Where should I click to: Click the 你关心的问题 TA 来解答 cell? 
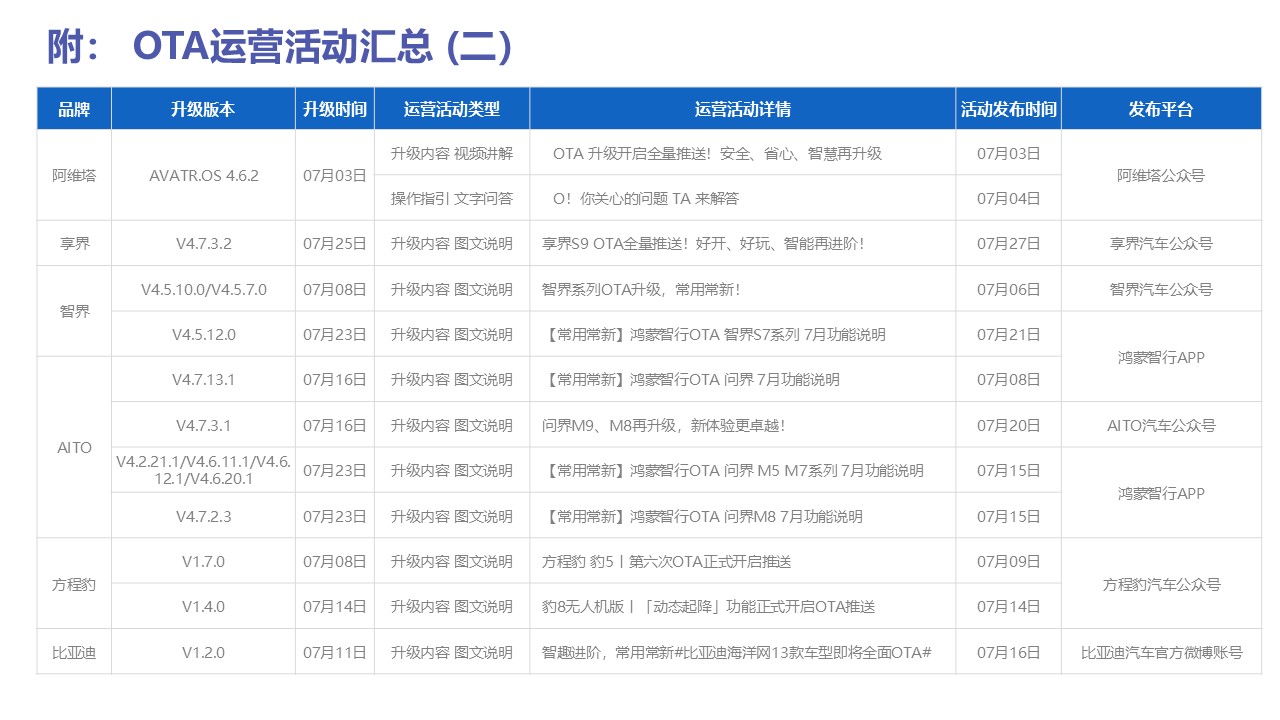click(x=743, y=198)
